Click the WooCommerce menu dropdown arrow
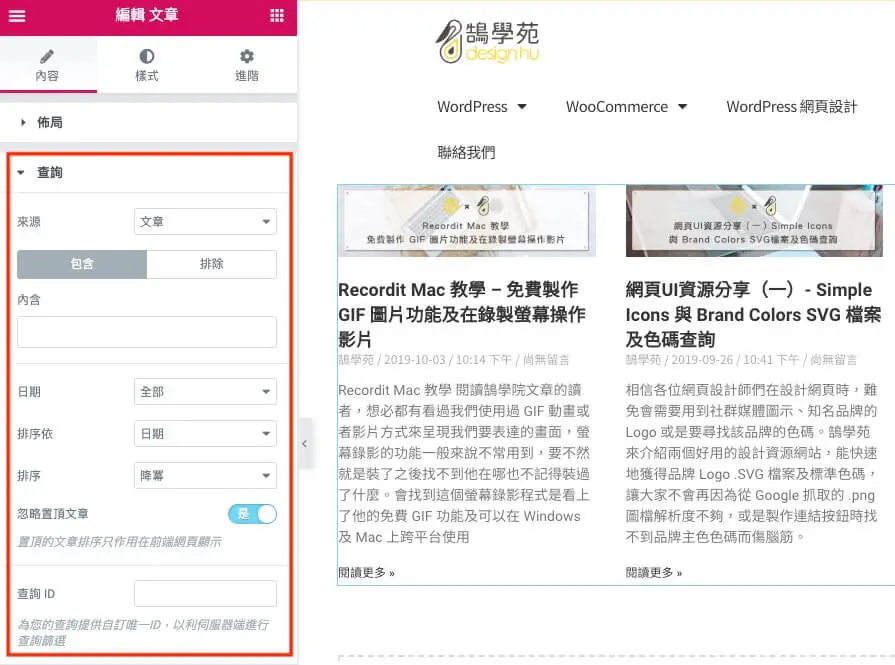Viewport: 895px width, 665px height. pos(683,107)
